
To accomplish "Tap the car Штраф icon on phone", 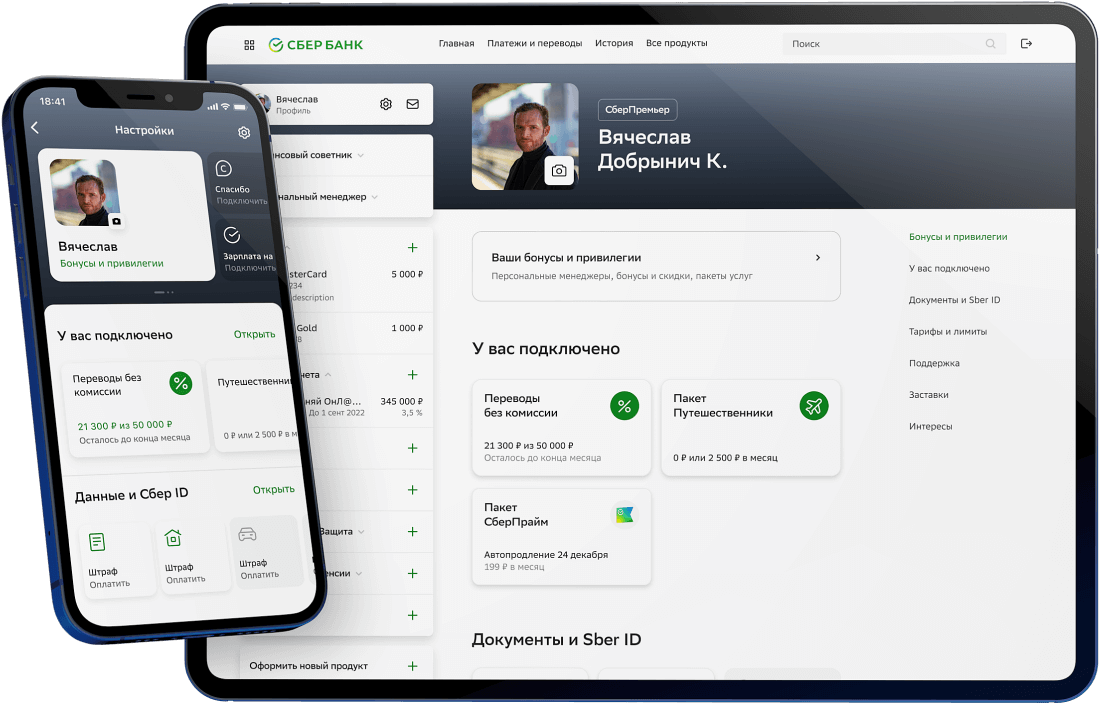I will pos(247,534).
